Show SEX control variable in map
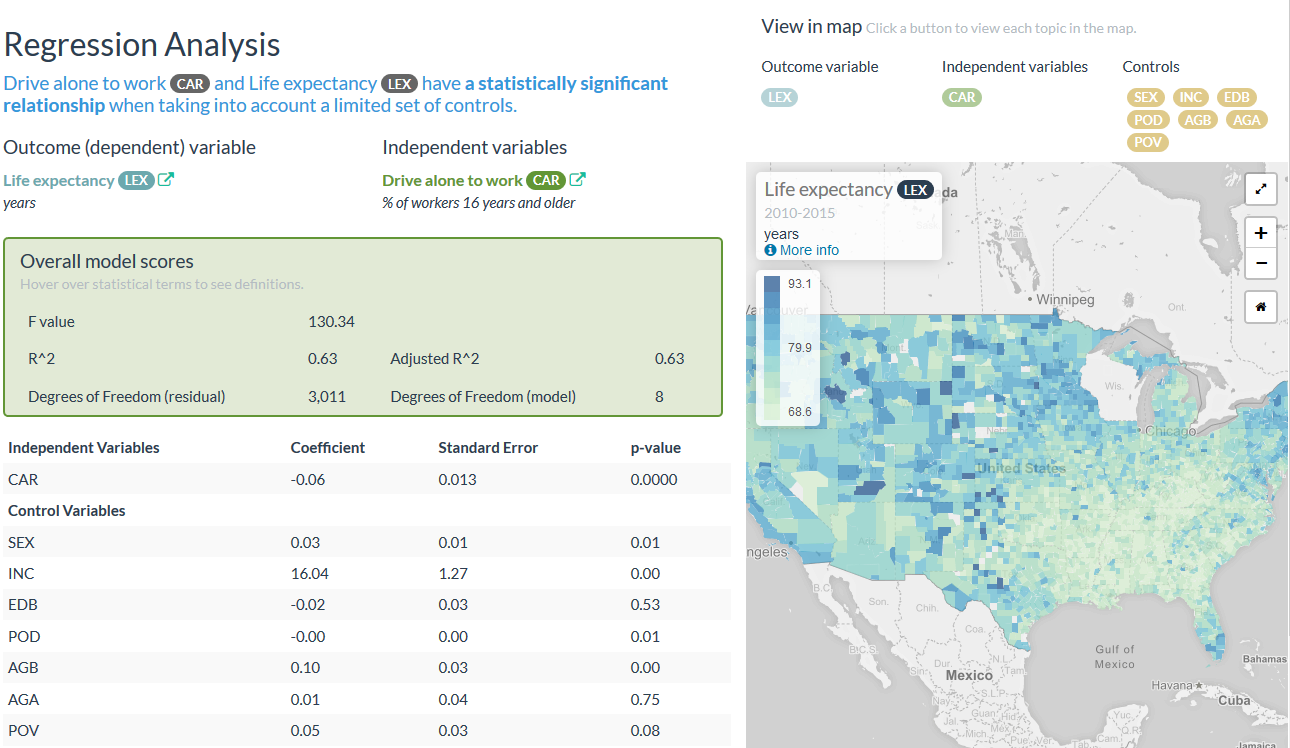 [1145, 97]
